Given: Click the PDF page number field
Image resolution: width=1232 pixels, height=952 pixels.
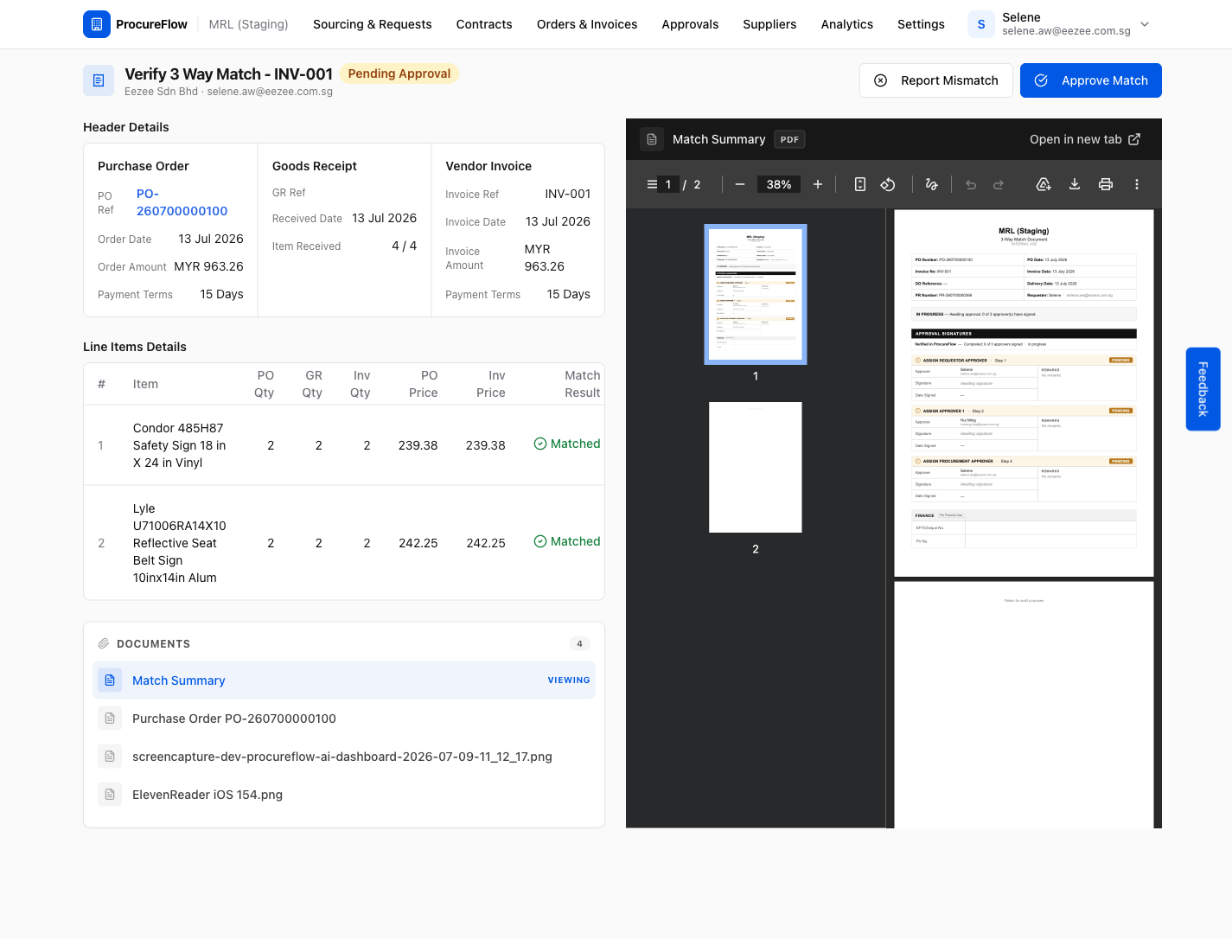Looking at the screenshot, I should click(x=668, y=184).
